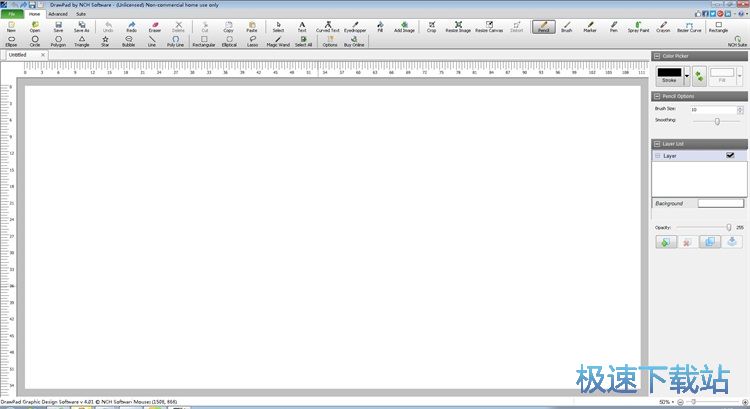750x409 pixels.
Task: Open the Crop tool
Action: click(431, 27)
